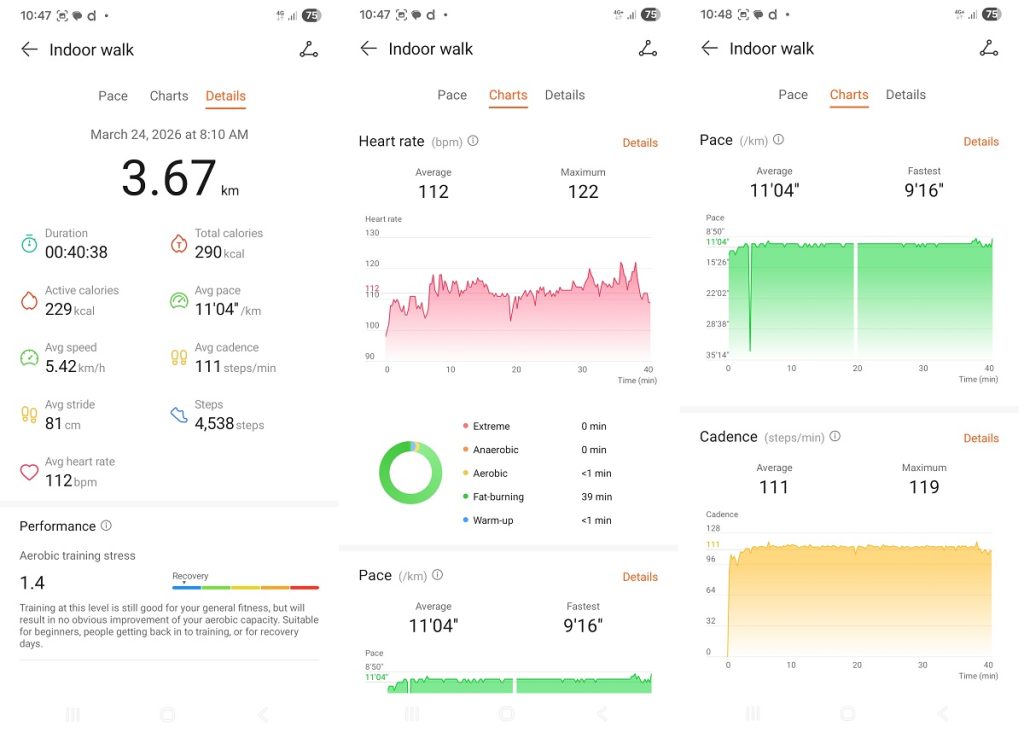Tap the info icon beside Heart rate
Screen dimensions: 1024x738
point(473,141)
